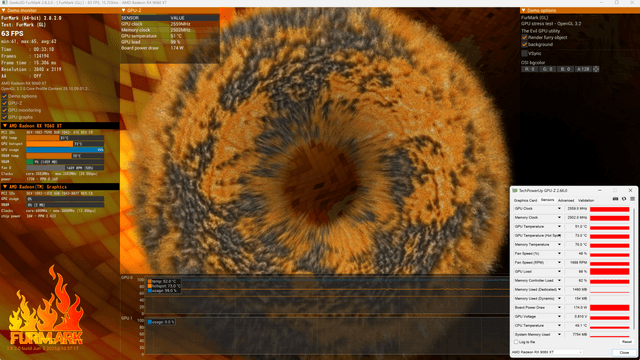Screen dimensions: 640x360
Task: Click the A:128 alpha value field
Action: (x=583, y=69)
